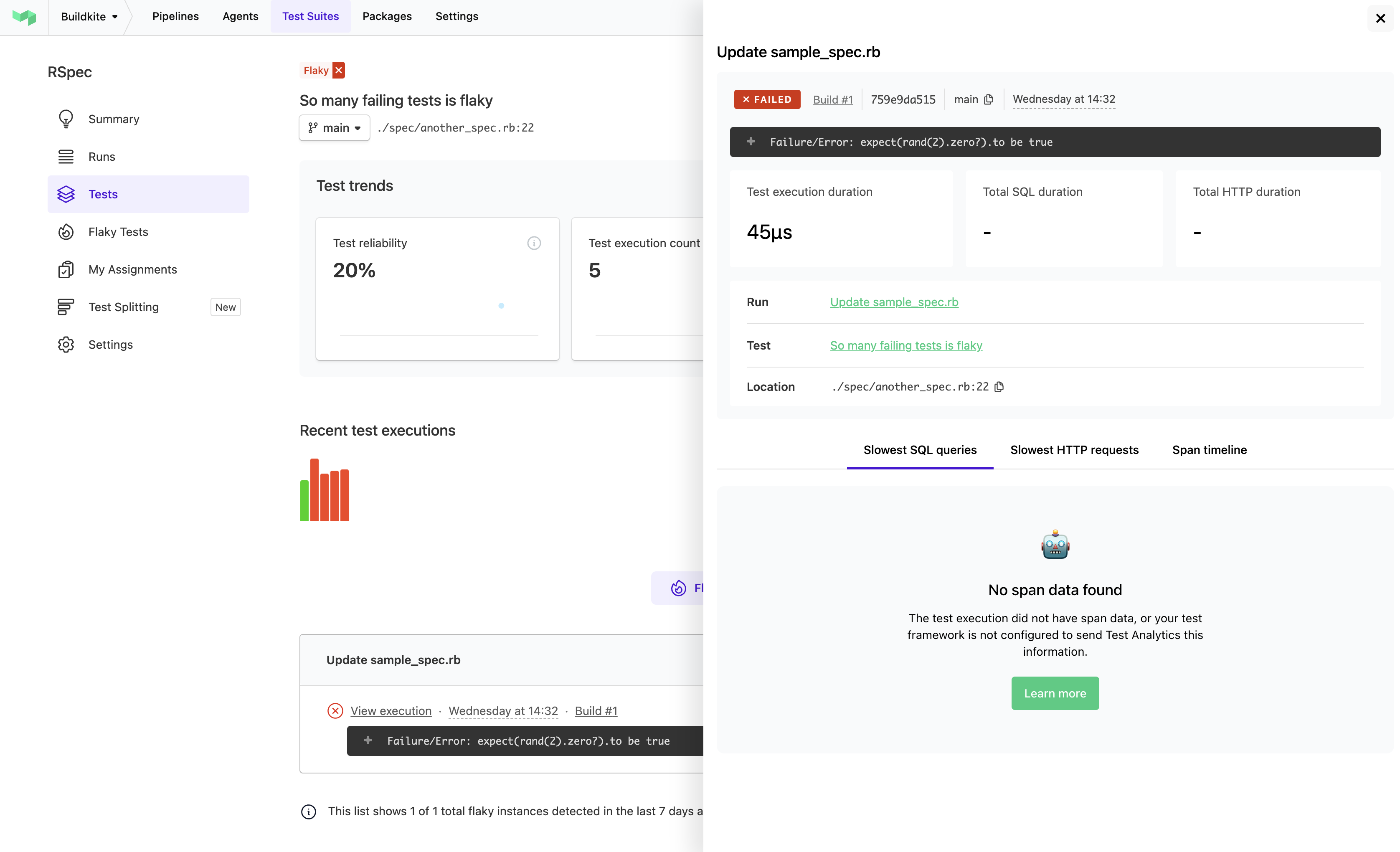
Task: Expand the Failure/Error message in the panel
Action: point(751,142)
